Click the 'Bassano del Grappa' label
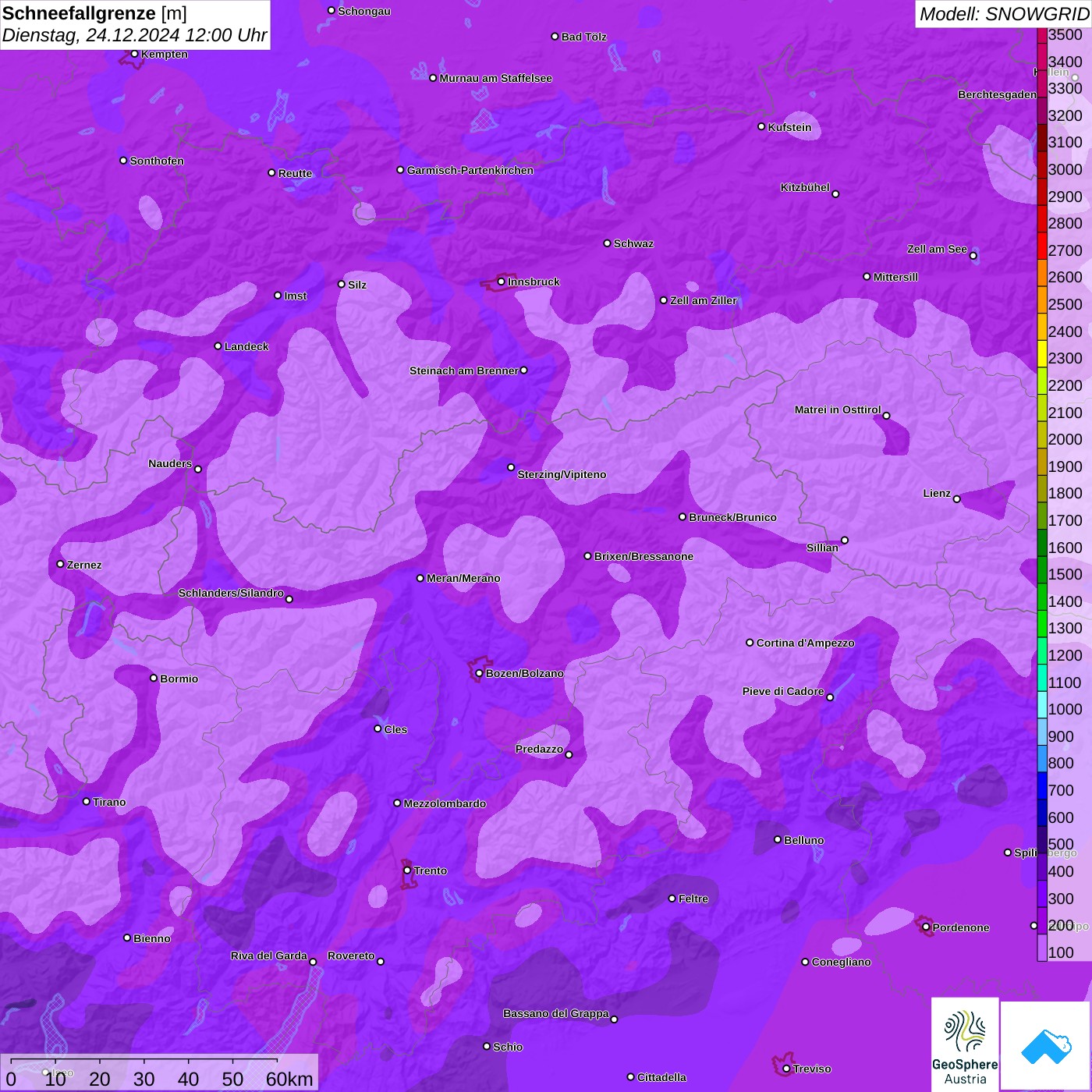Viewport: 1092px width, 1092px height. pyautogui.click(x=556, y=1013)
